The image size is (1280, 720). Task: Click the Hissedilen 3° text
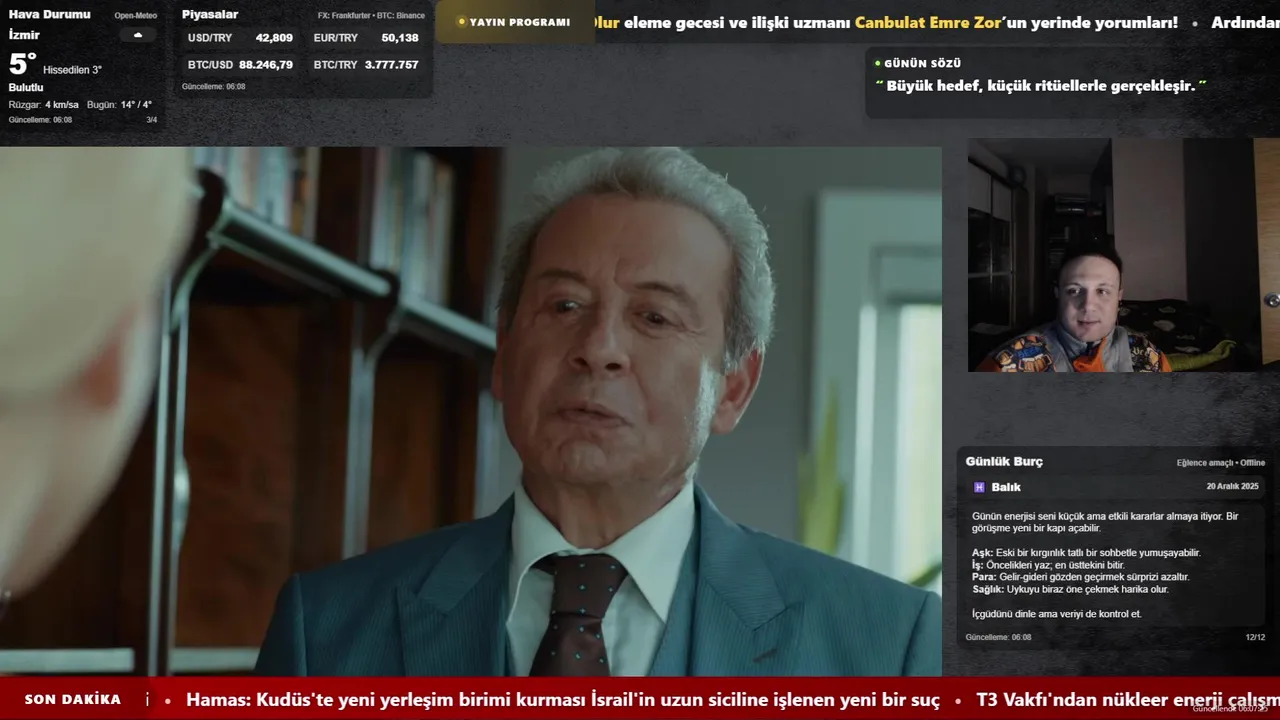click(x=72, y=70)
